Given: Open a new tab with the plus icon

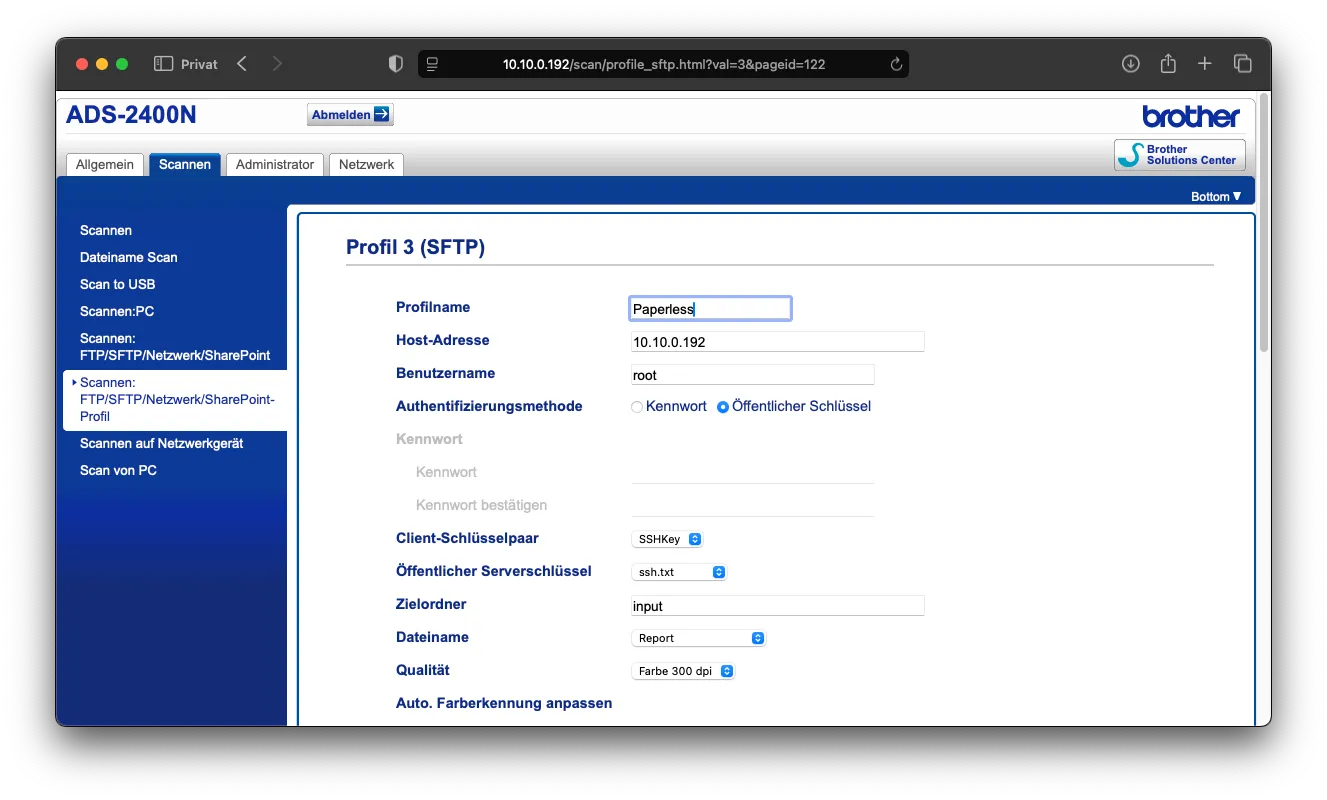Looking at the screenshot, I should [1204, 63].
